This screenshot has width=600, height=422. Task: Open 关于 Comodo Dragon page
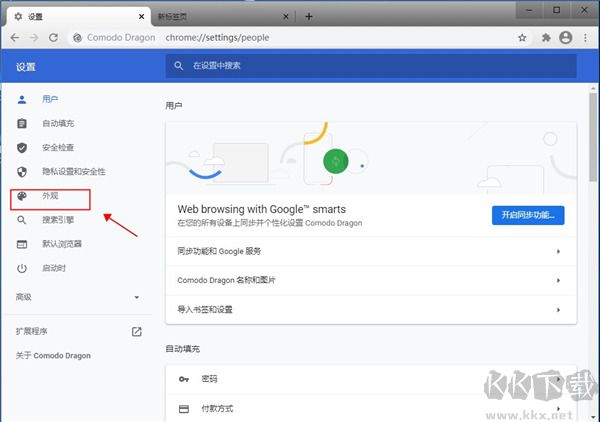click(53, 355)
